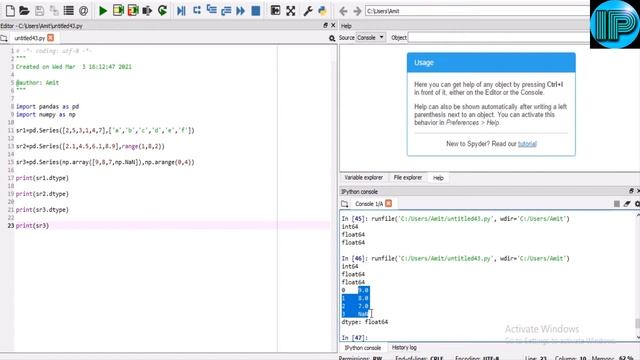Click dtype: float64 console output

[365, 322]
